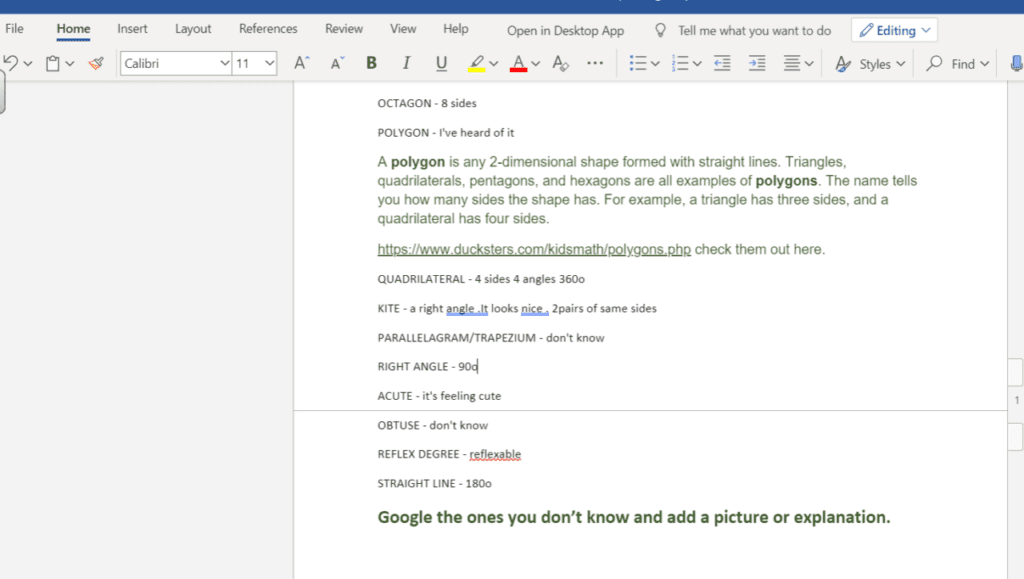The width and height of the screenshot is (1024, 579).
Task: Select the Format Painter brush
Action: [96, 63]
